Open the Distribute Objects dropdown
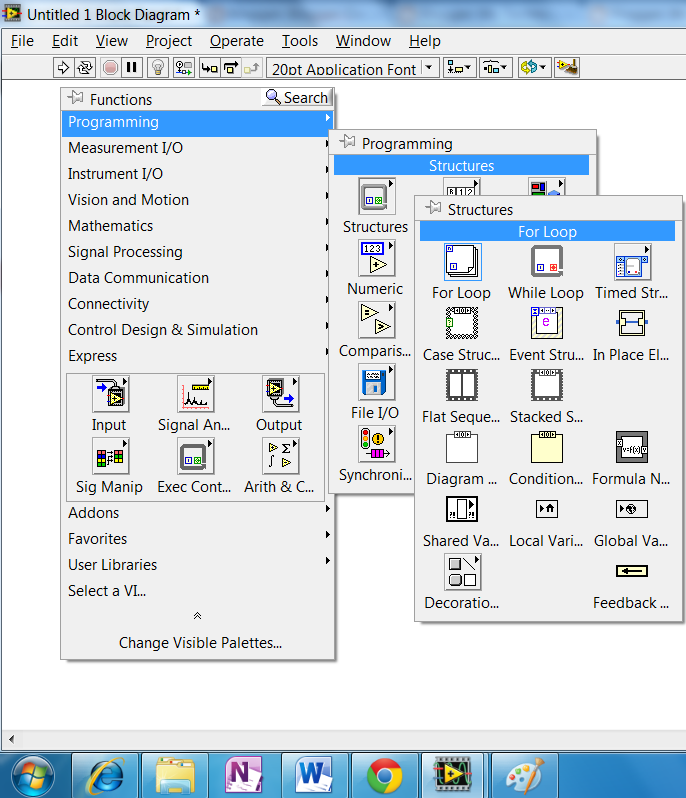 [x=495, y=67]
